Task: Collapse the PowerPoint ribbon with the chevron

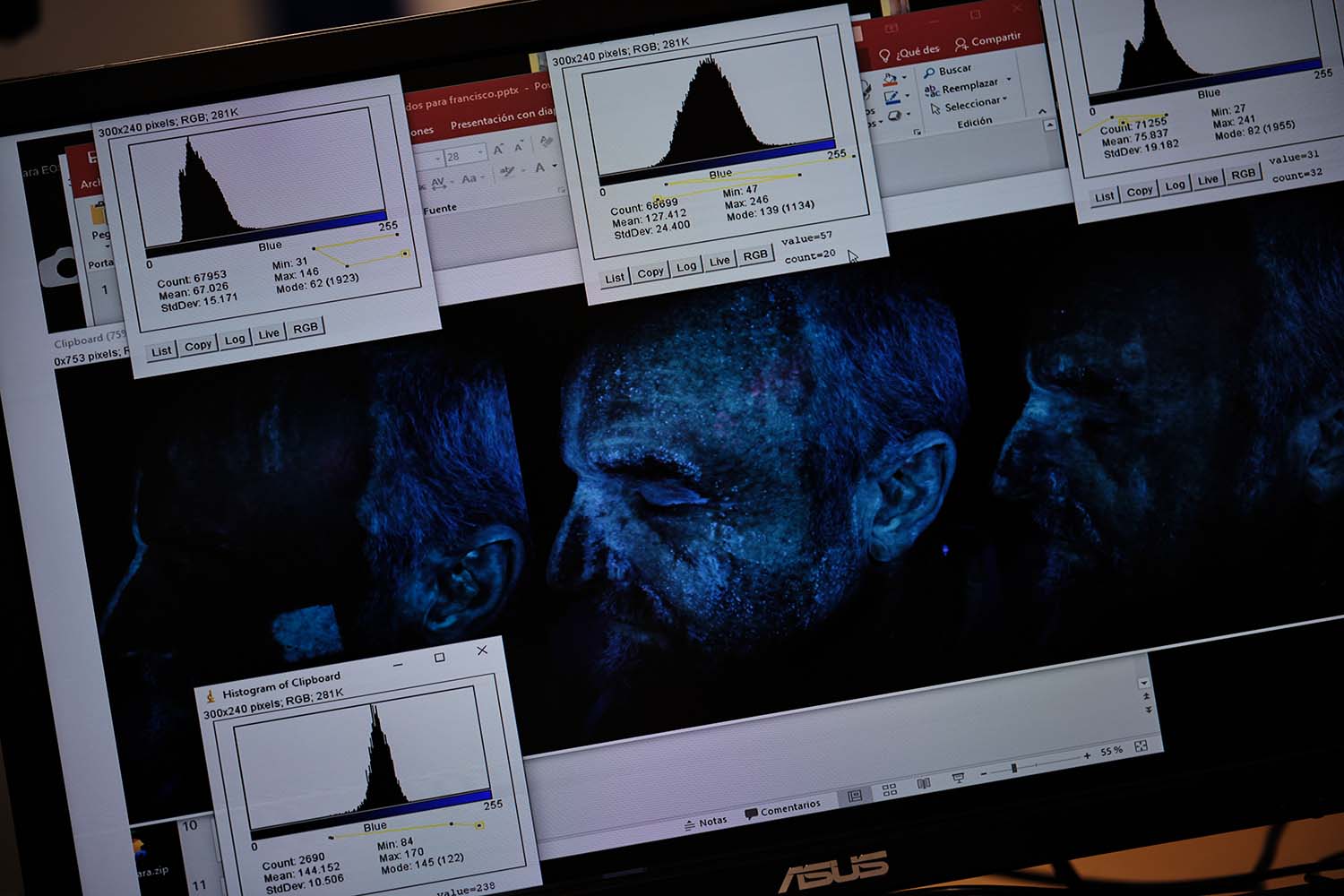Action: 1042,111
